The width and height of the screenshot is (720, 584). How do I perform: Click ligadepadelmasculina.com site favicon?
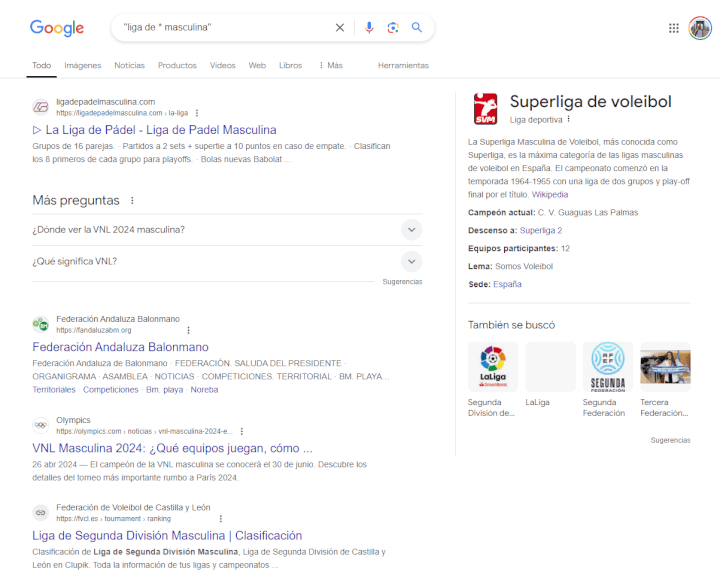point(41,107)
